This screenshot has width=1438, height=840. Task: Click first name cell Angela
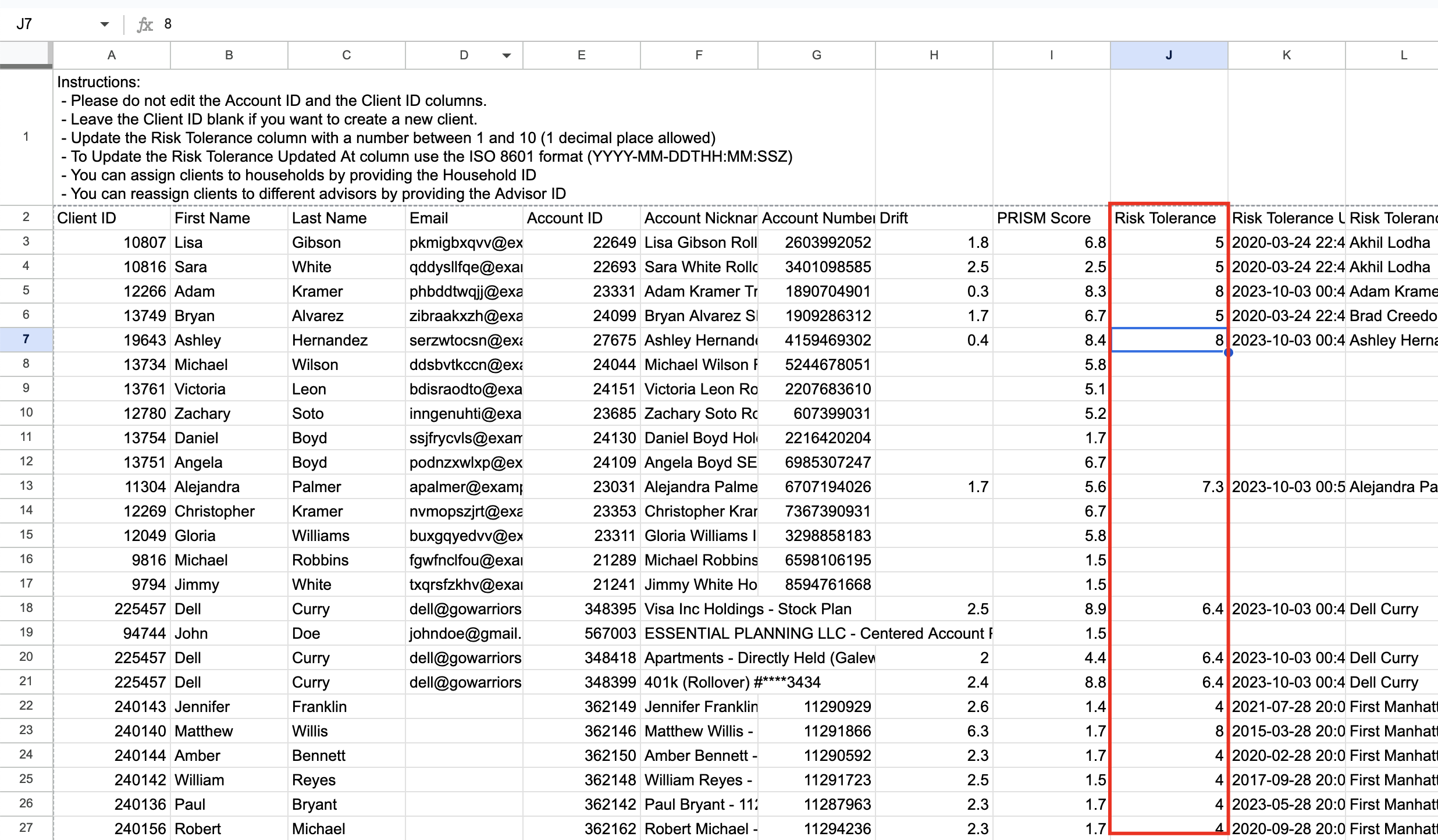229,462
